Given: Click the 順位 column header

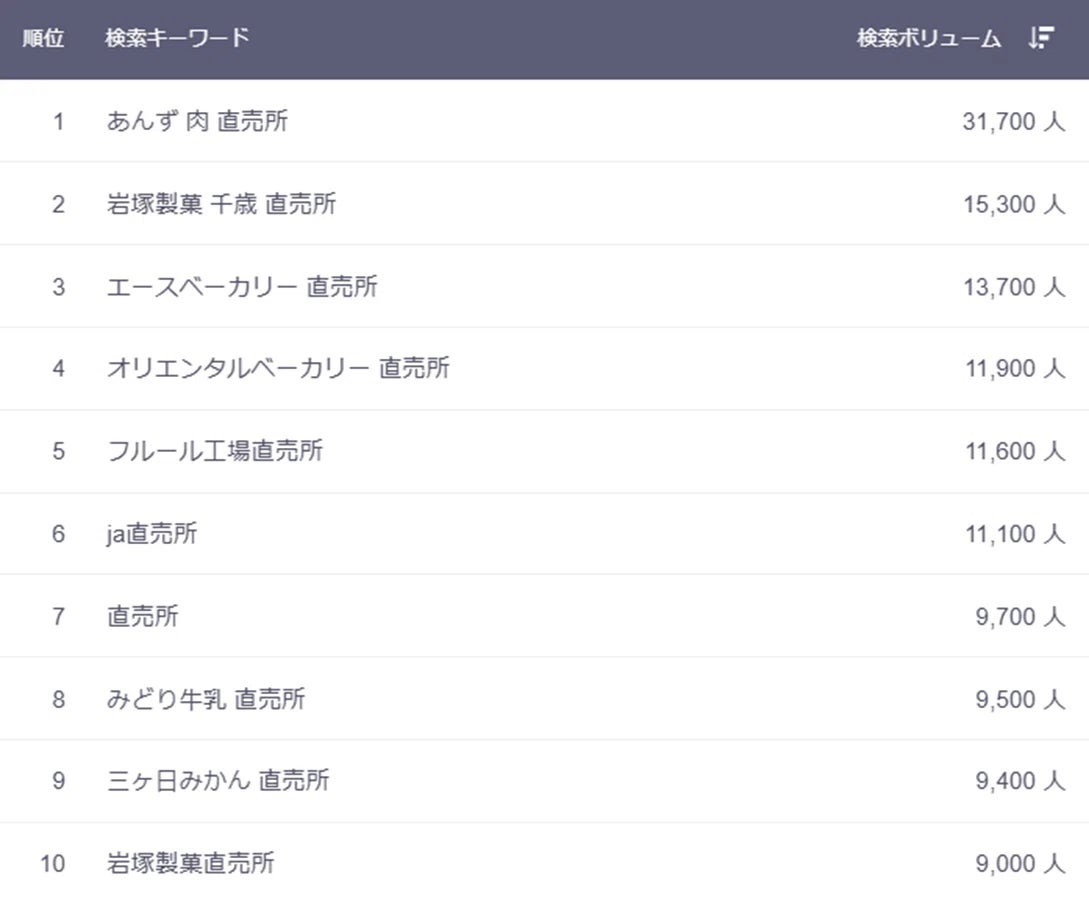Looking at the screenshot, I should [x=43, y=38].
